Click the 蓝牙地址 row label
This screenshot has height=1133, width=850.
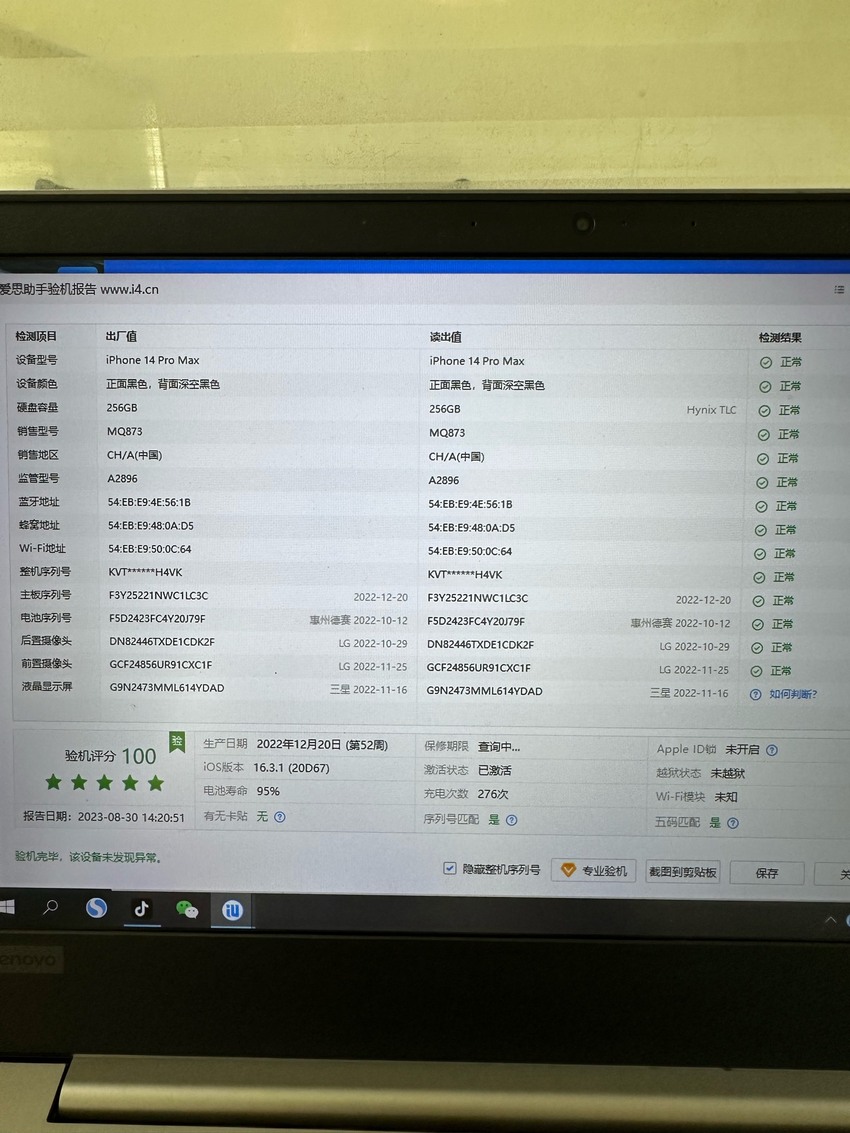point(39,501)
